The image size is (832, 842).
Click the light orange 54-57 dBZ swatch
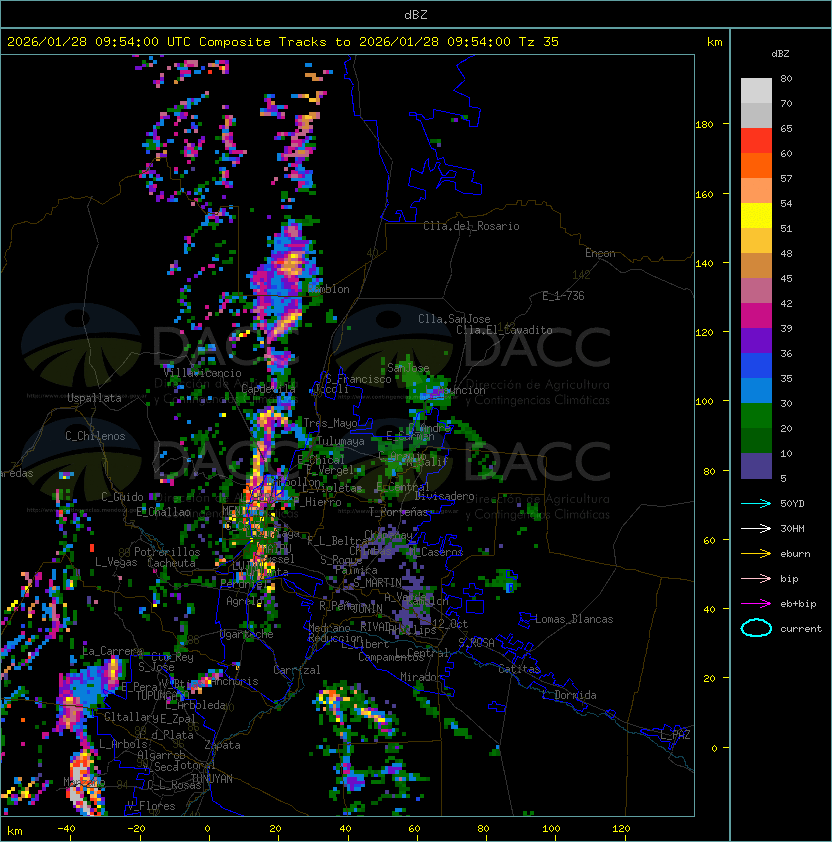coord(756,190)
